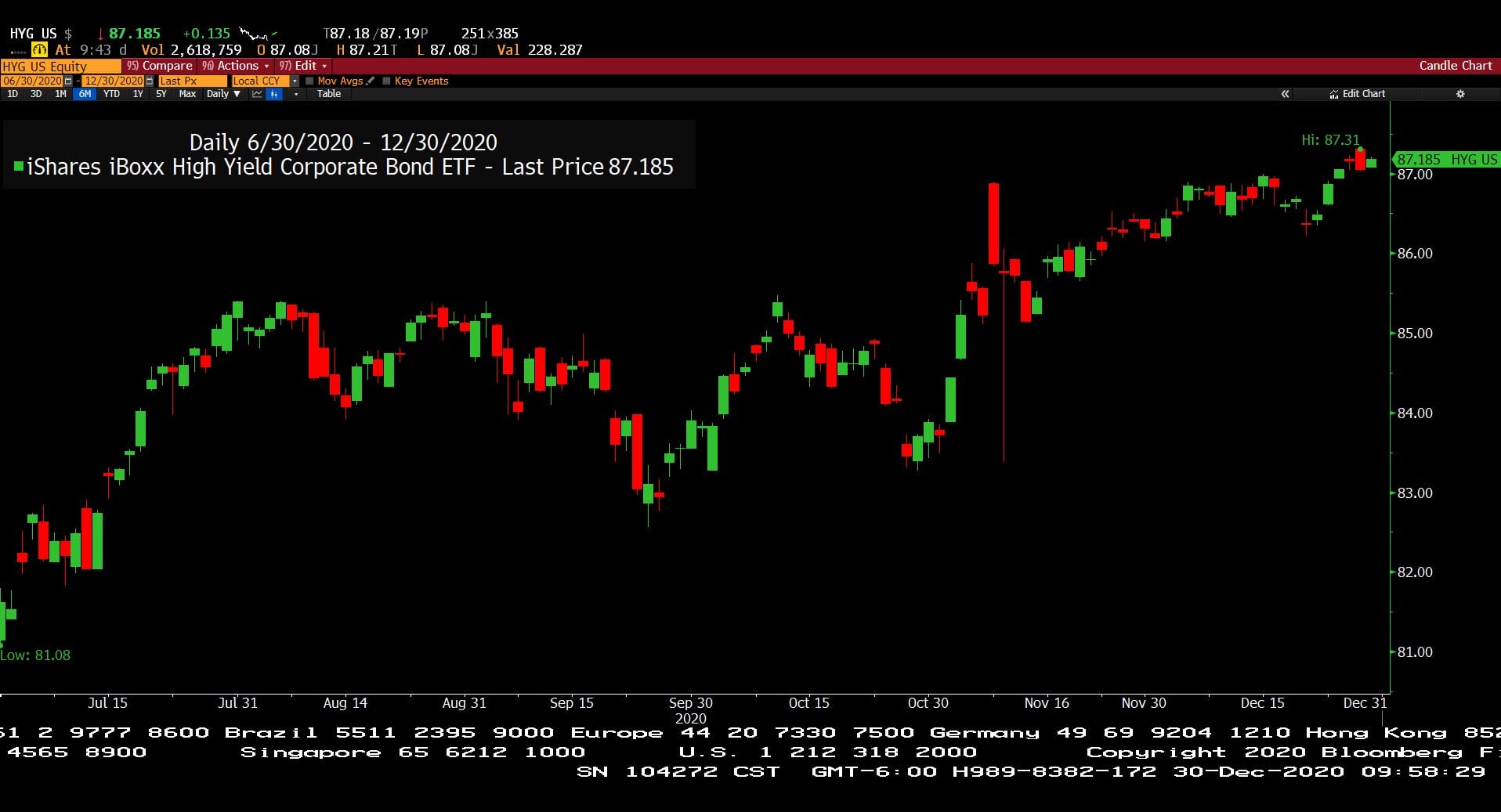
Task: Select the candle chart type icon
Action: click(x=274, y=94)
